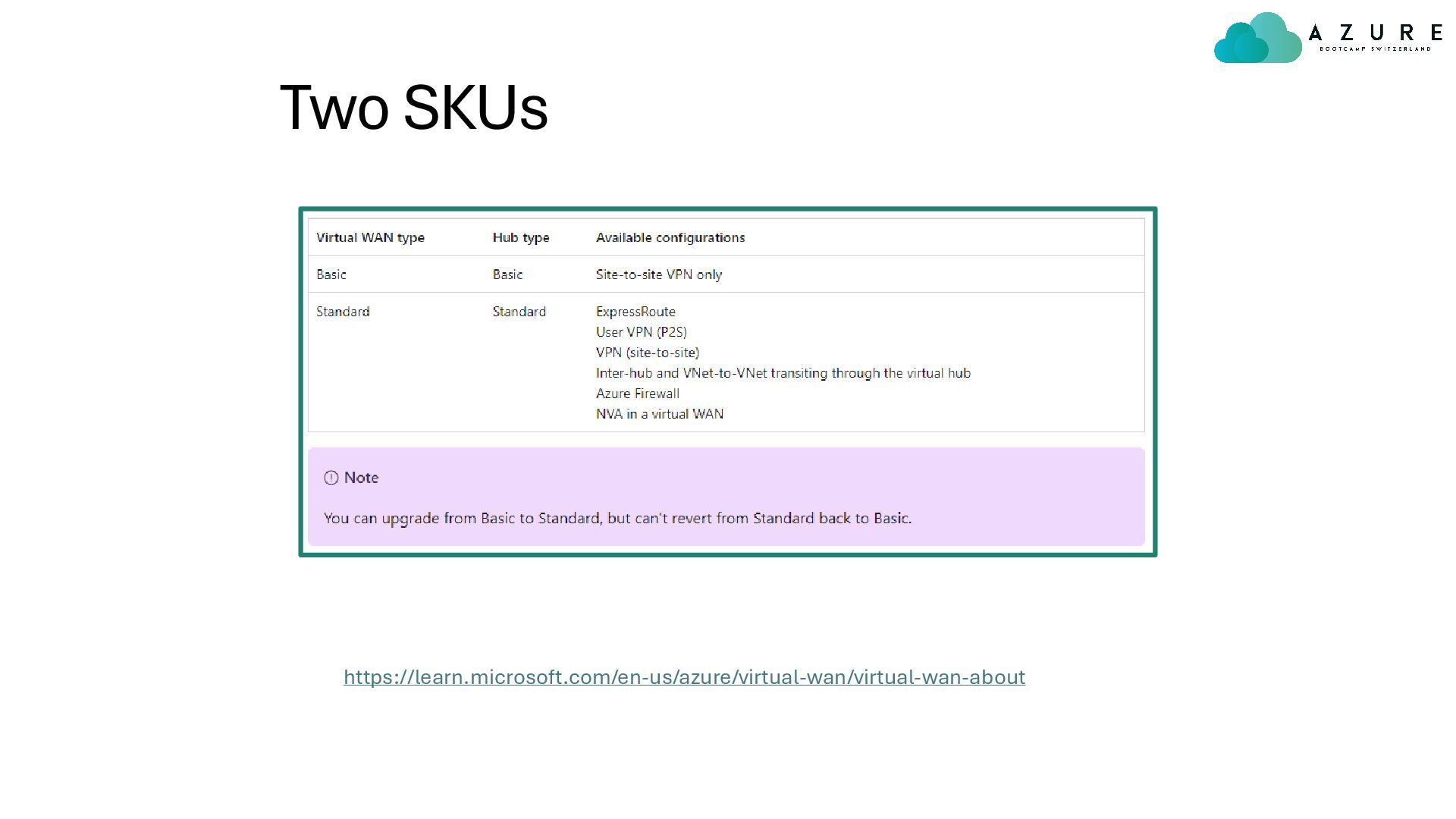The width and height of the screenshot is (1456, 819).
Task: Click the 'Virtual WAN type' column header
Action: point(370,237)
